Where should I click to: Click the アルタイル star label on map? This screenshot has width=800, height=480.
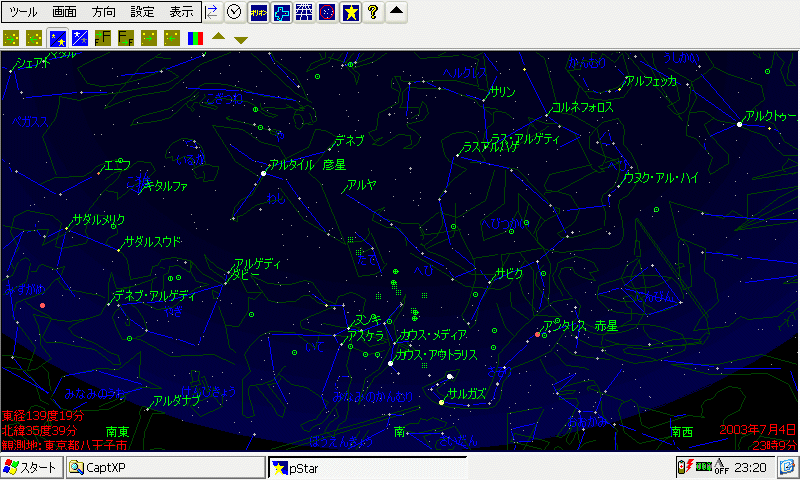292,165
